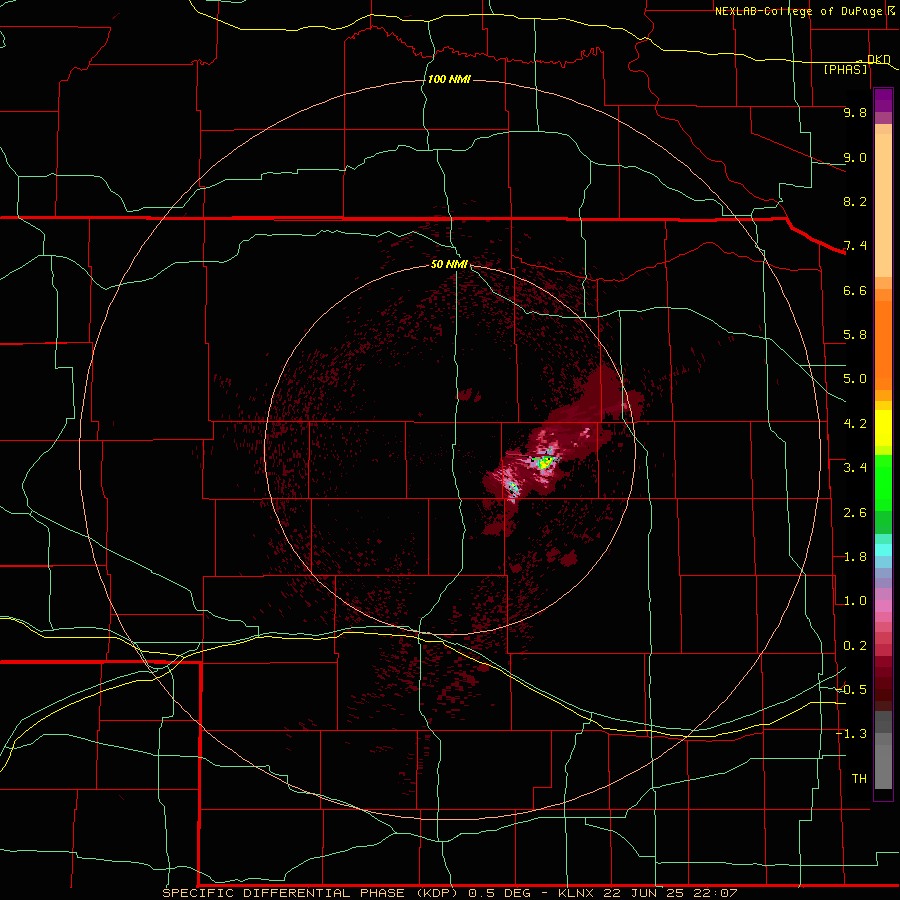Click the 100 NMI range ring label

(x=449, y=79)
